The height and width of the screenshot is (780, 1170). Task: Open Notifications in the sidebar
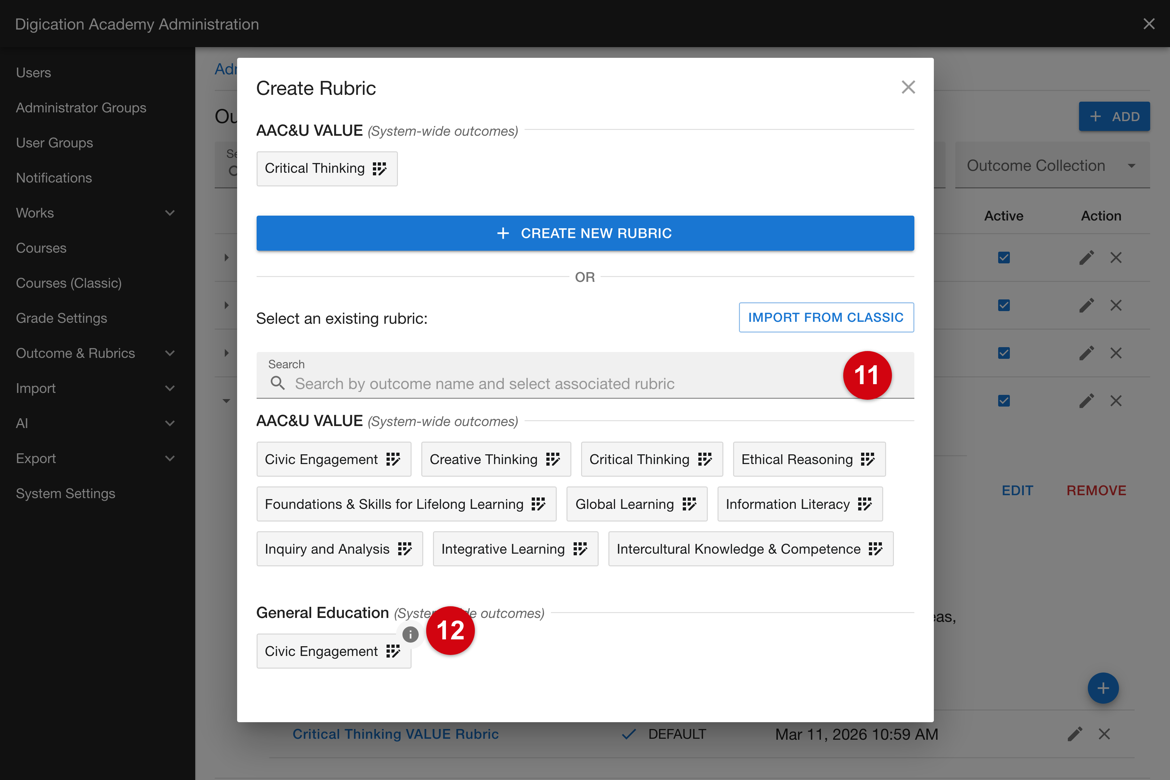tap(54, 178)
